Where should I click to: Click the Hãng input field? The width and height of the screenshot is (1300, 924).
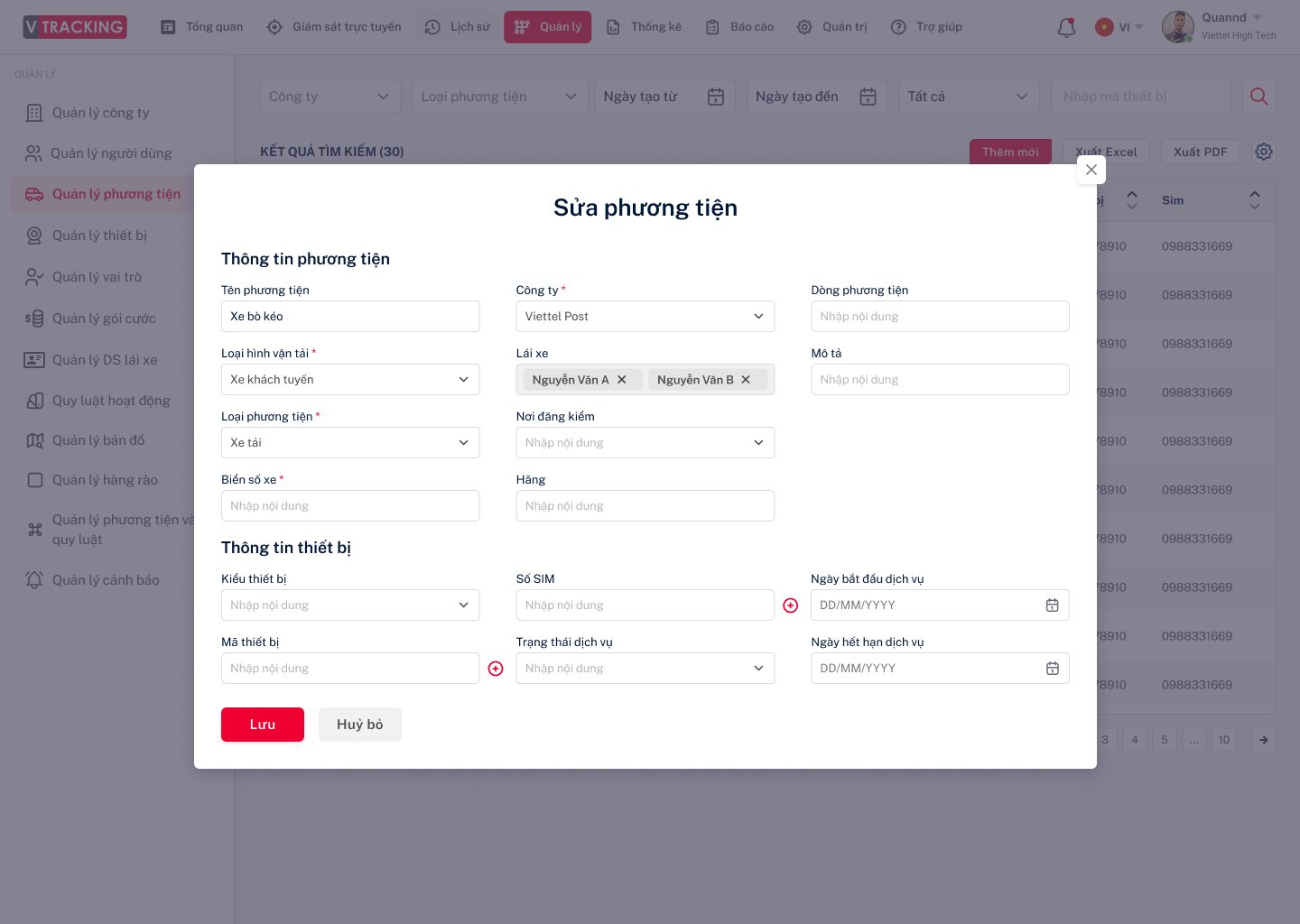coord(645,506)
